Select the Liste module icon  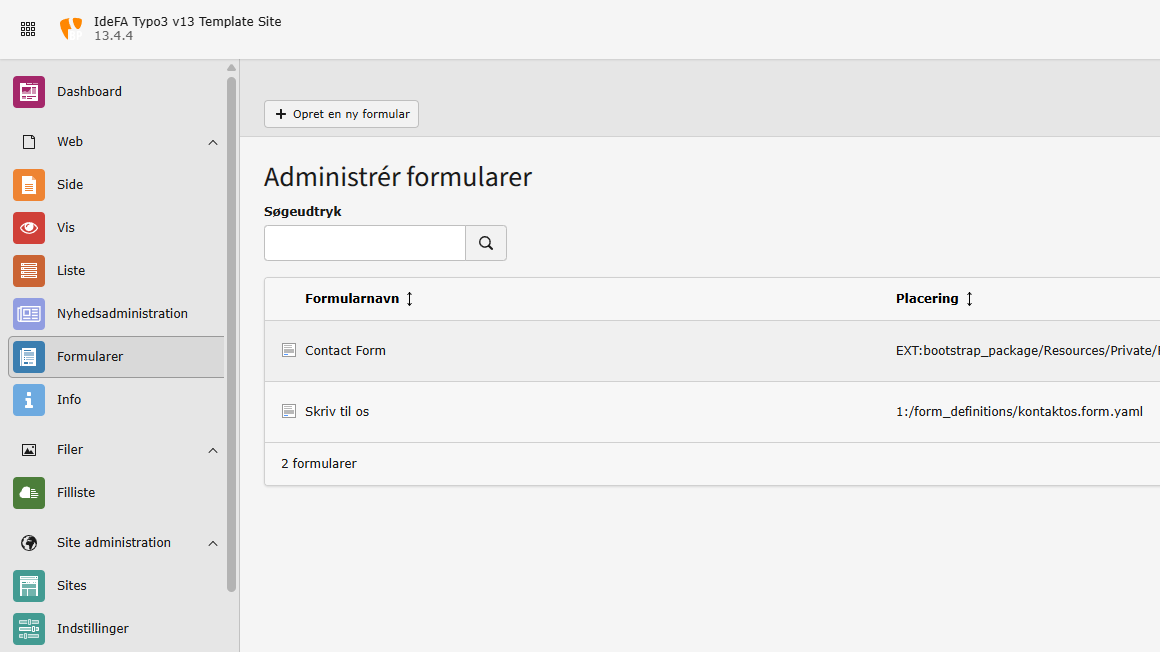click(x=29, y=271)
